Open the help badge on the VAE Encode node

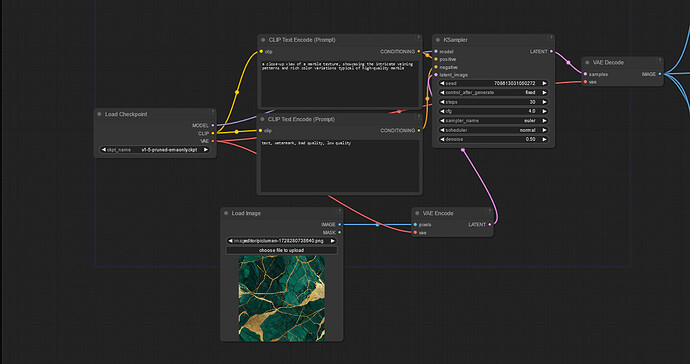[x=489, y=211]
